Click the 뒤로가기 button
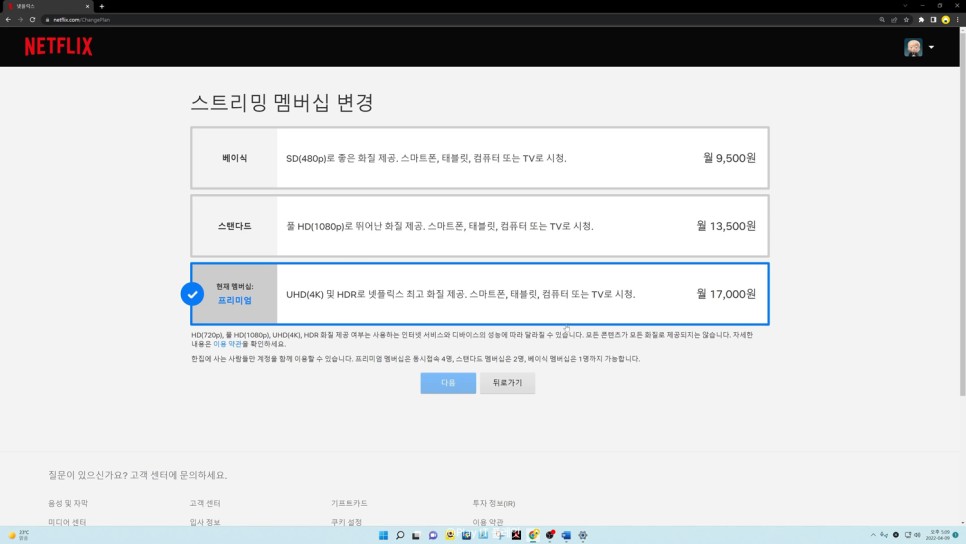Screen dimensions: 966x544 click(x=507, y=383)
